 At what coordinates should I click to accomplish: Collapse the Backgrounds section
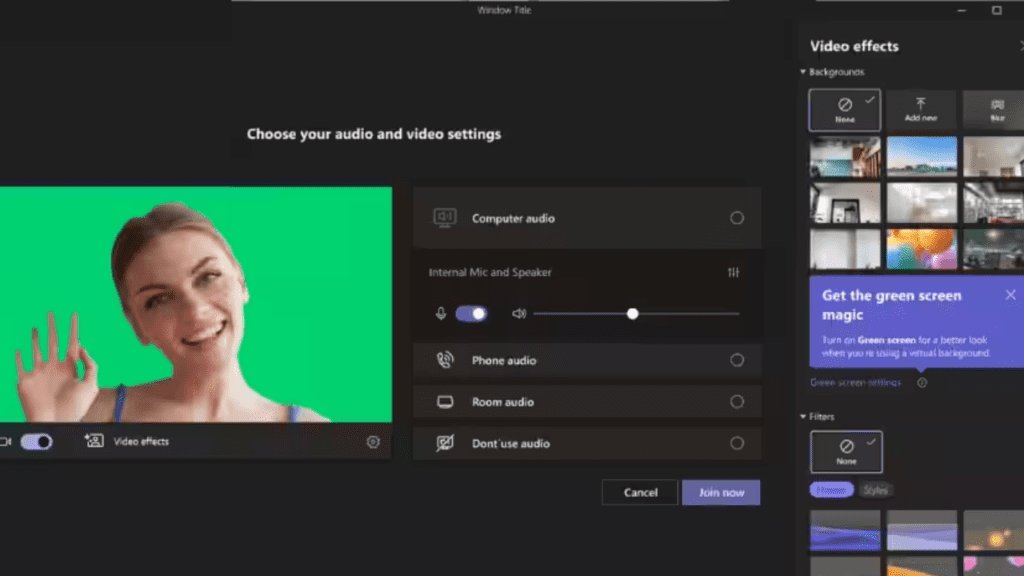coord(803,72)
